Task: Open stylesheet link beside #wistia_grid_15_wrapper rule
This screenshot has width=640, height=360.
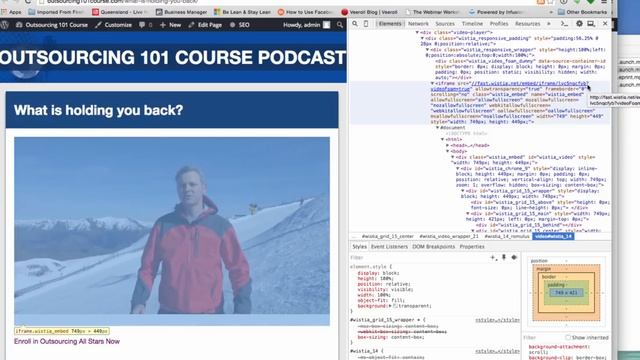Action: pos(498,320)
